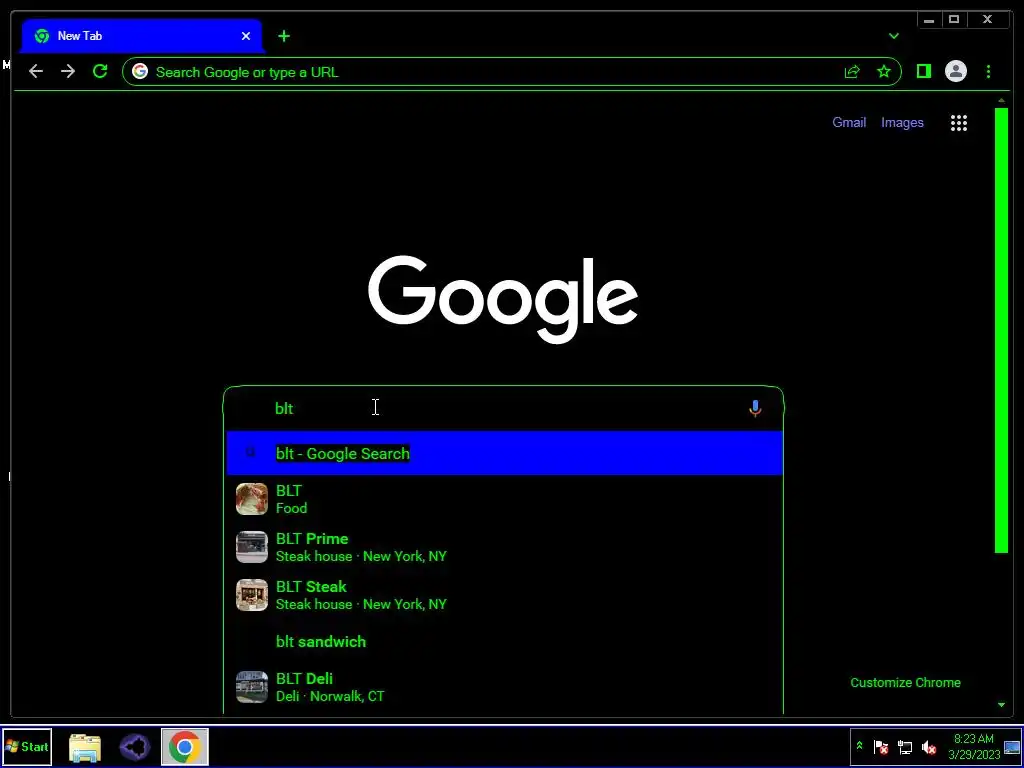
Task: Click Customize Chrome button
Action: (905, 682)
